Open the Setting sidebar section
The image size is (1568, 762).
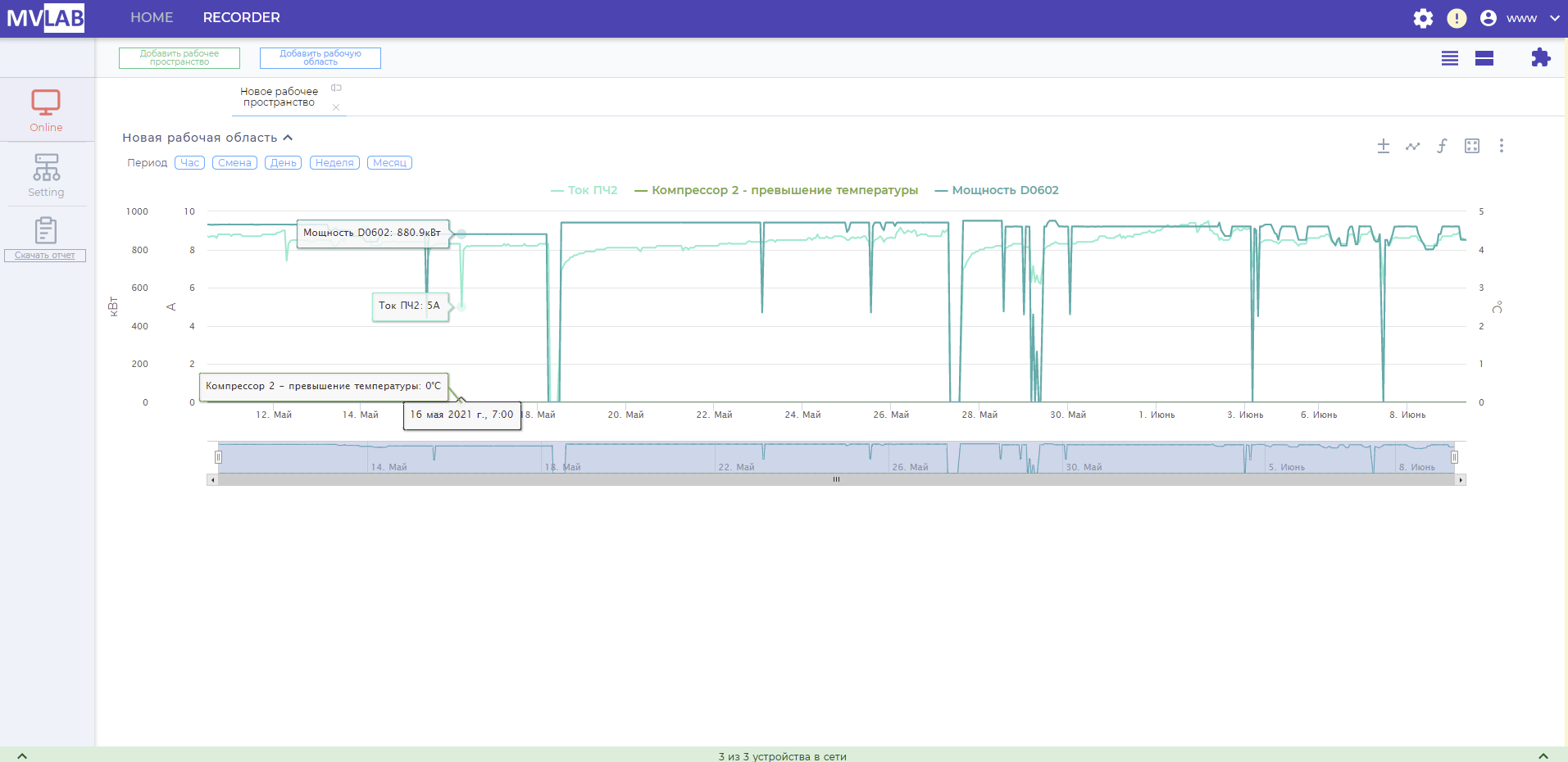point(46,175)
